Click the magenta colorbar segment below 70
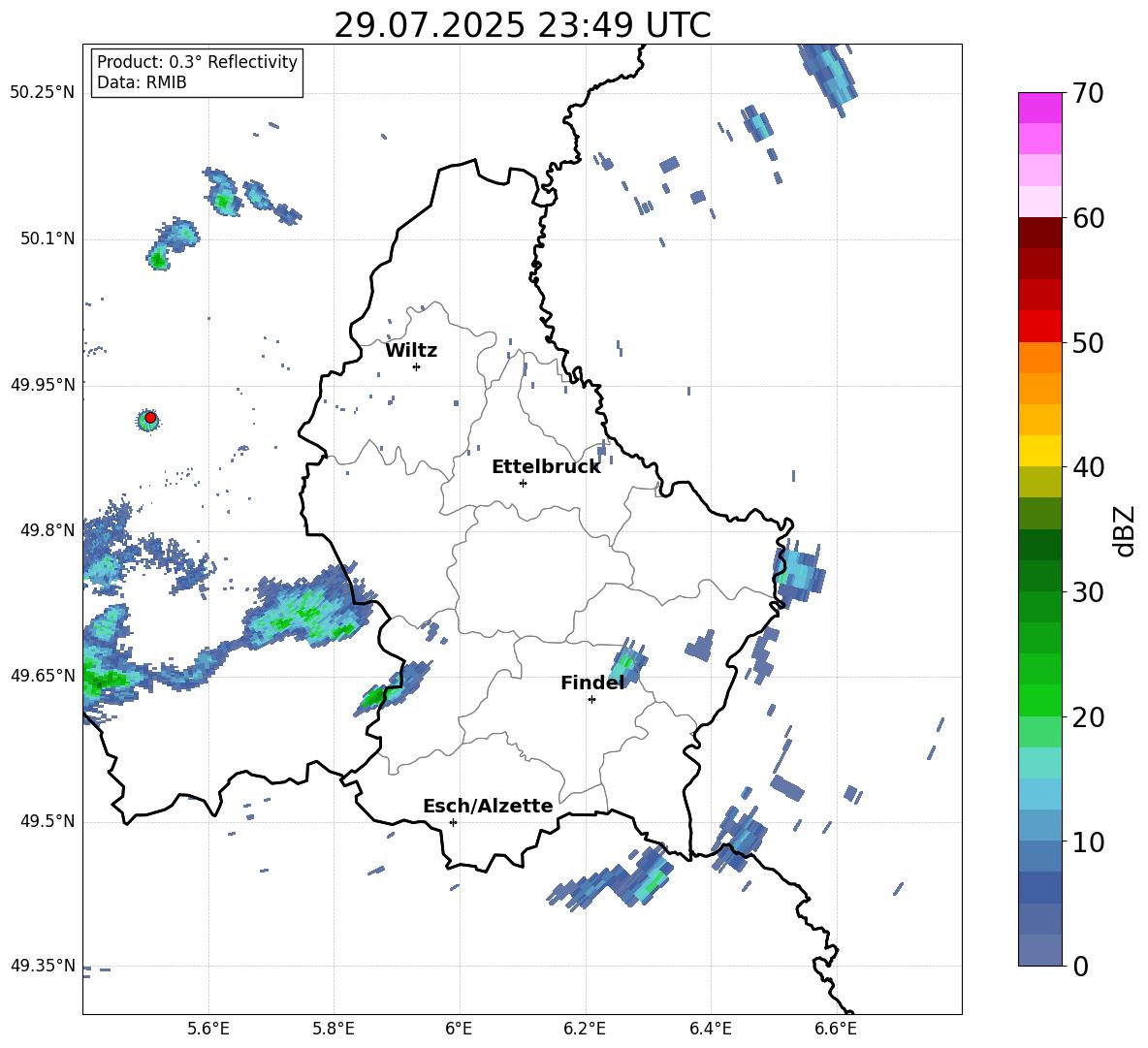 pos(1039,108)
